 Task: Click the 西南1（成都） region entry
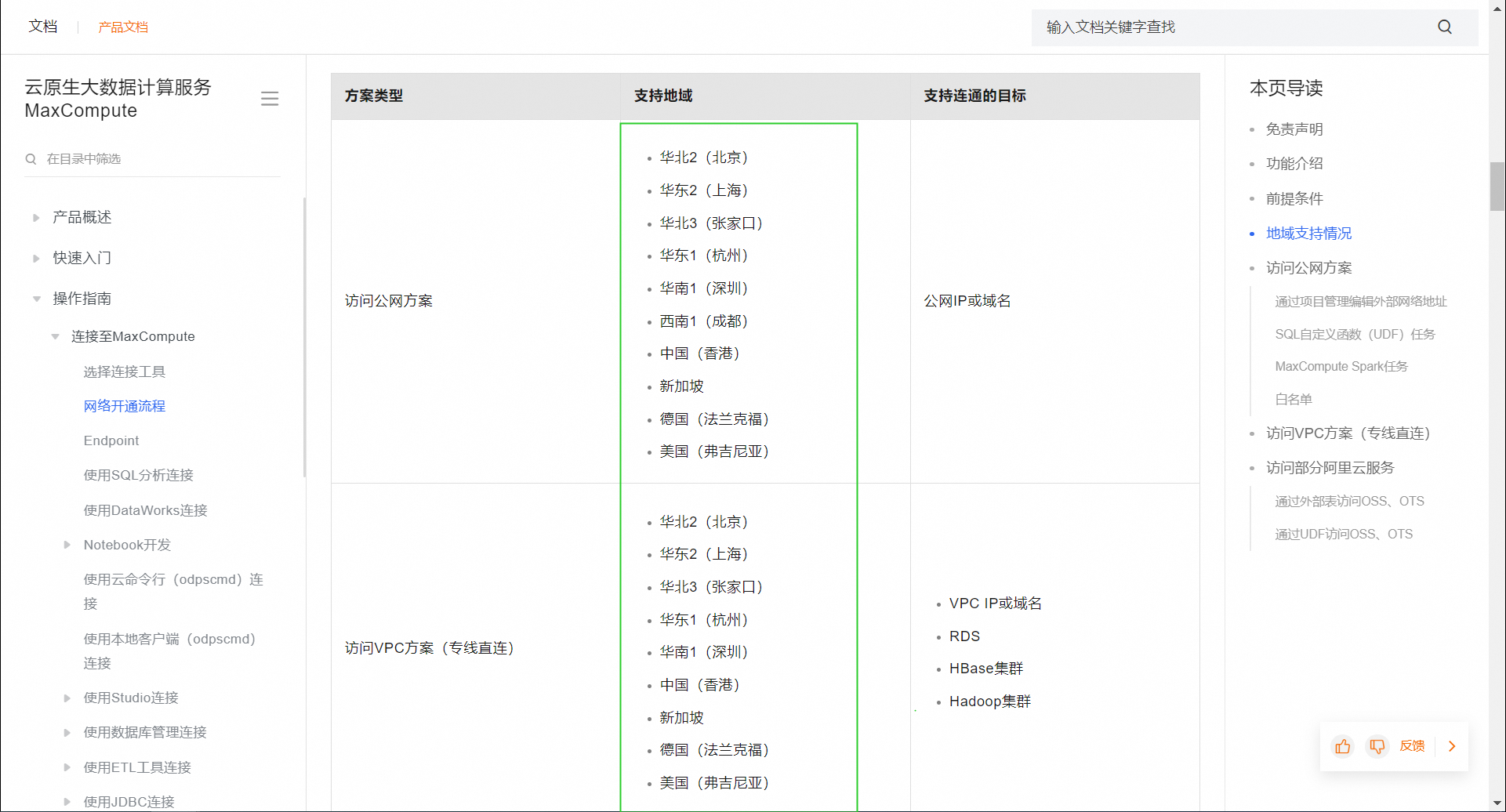[x=704, y=321]
